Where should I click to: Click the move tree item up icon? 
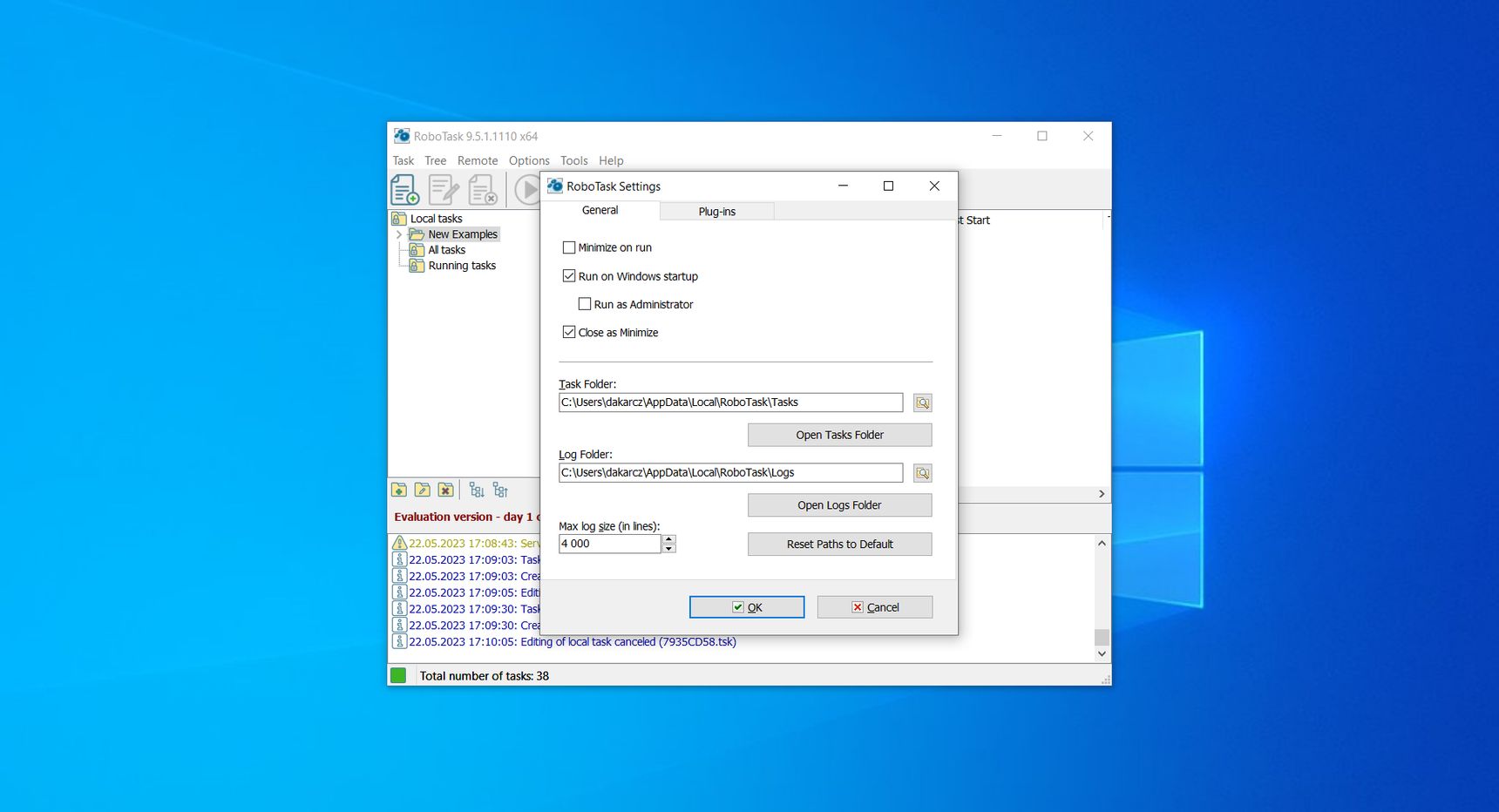pos(500,490)
